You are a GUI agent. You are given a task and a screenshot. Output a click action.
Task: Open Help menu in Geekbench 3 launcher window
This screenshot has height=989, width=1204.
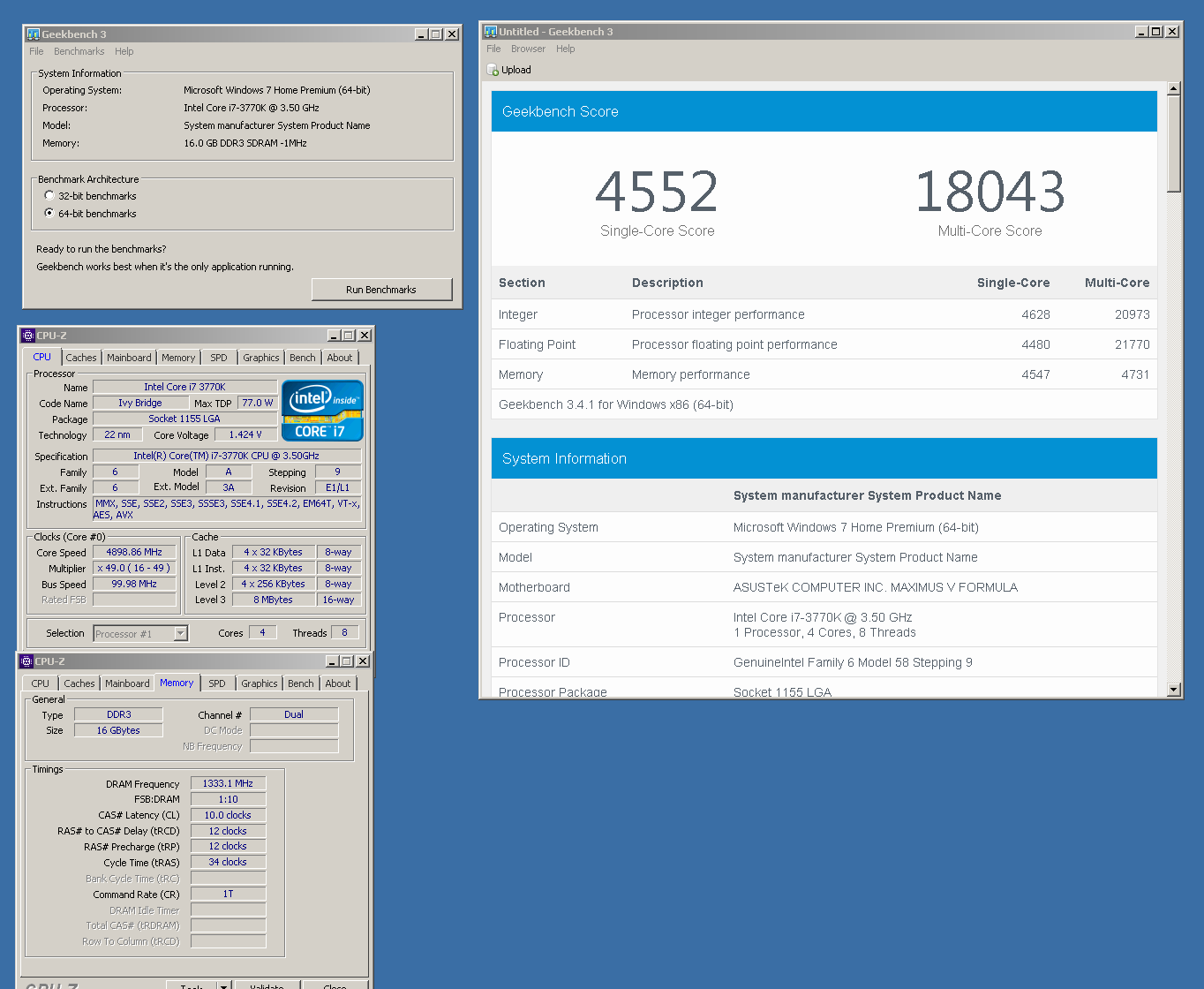124,51
